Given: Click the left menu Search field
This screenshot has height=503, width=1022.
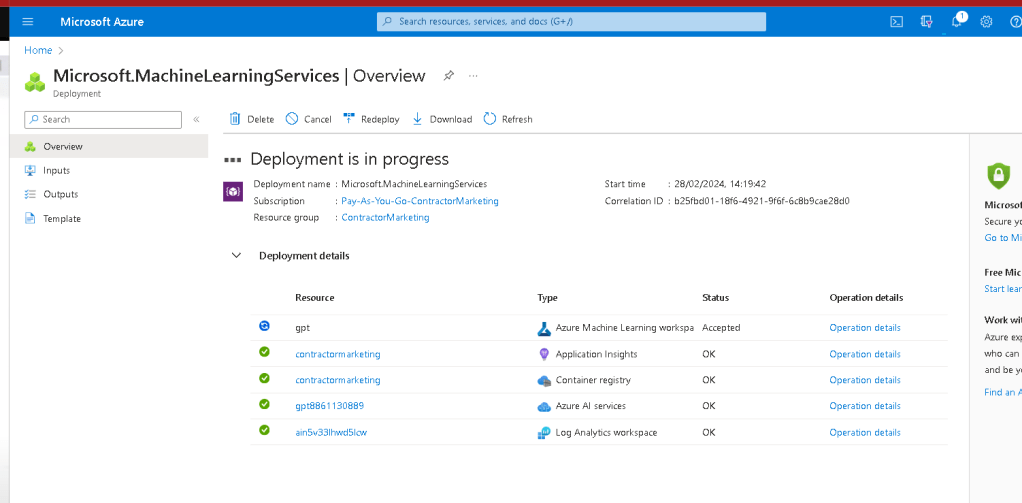Looking at the screenshot, I should click(103, 119).
